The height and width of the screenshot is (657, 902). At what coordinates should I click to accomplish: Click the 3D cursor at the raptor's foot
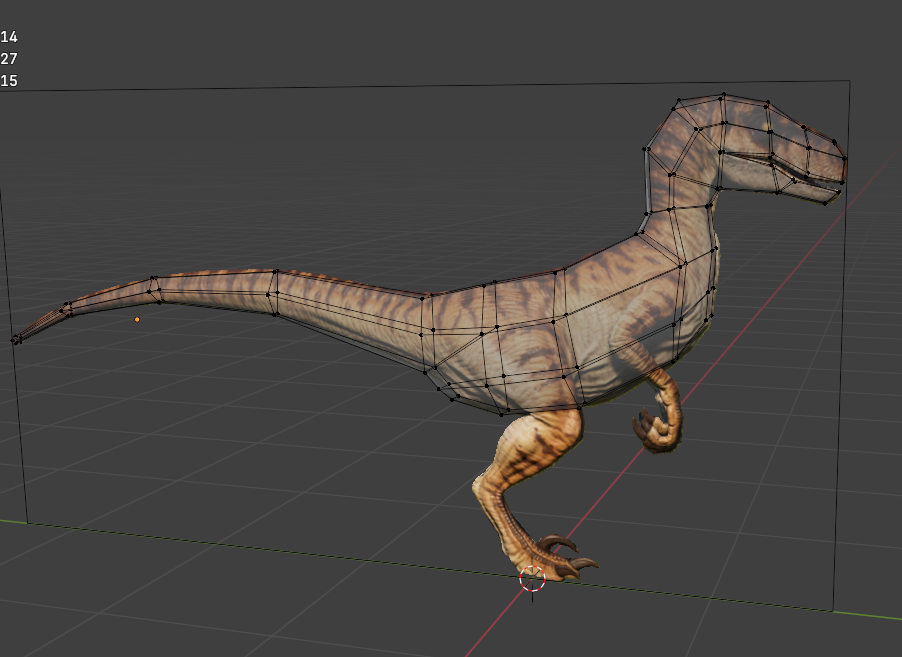coord(532,579)
